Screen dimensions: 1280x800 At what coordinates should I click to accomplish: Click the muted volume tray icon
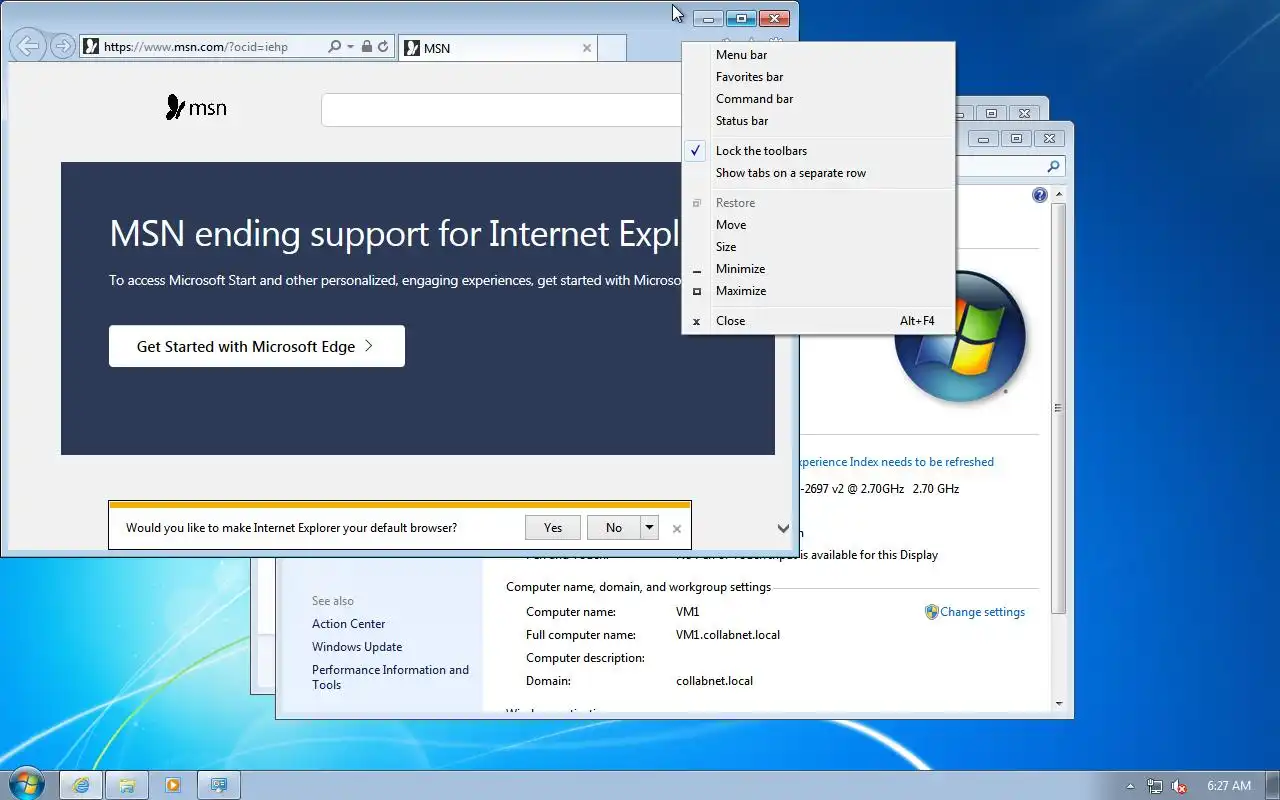tap(1180, 786)
